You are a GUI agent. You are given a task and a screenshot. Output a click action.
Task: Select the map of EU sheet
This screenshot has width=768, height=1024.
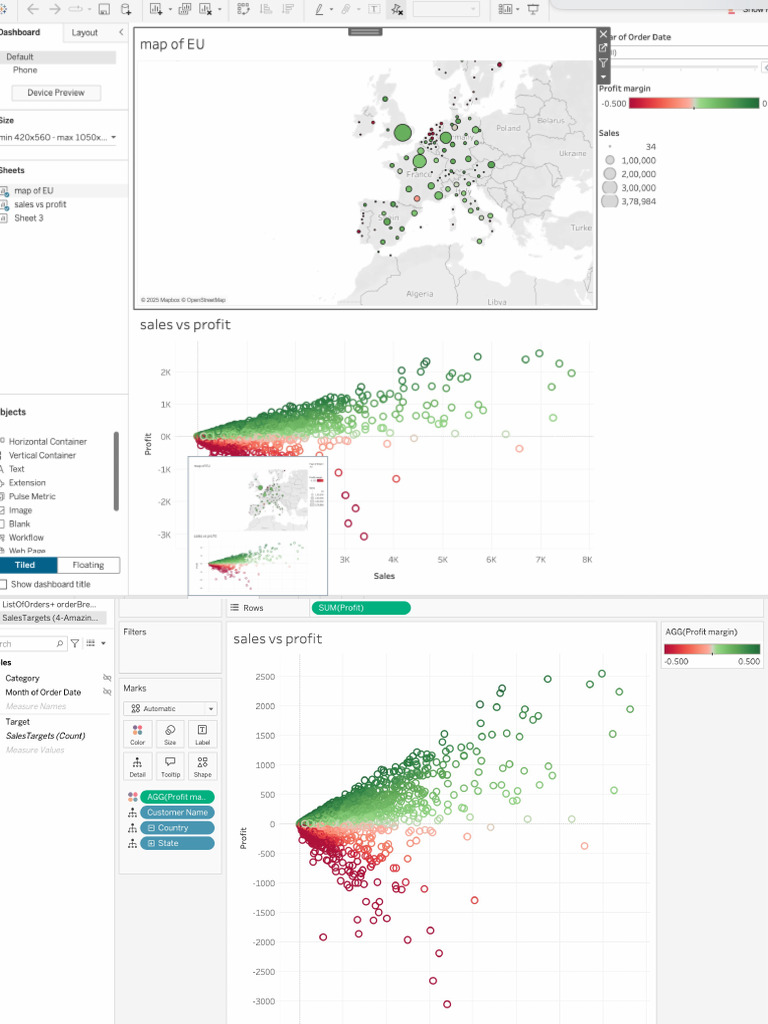tap(34, 191)
